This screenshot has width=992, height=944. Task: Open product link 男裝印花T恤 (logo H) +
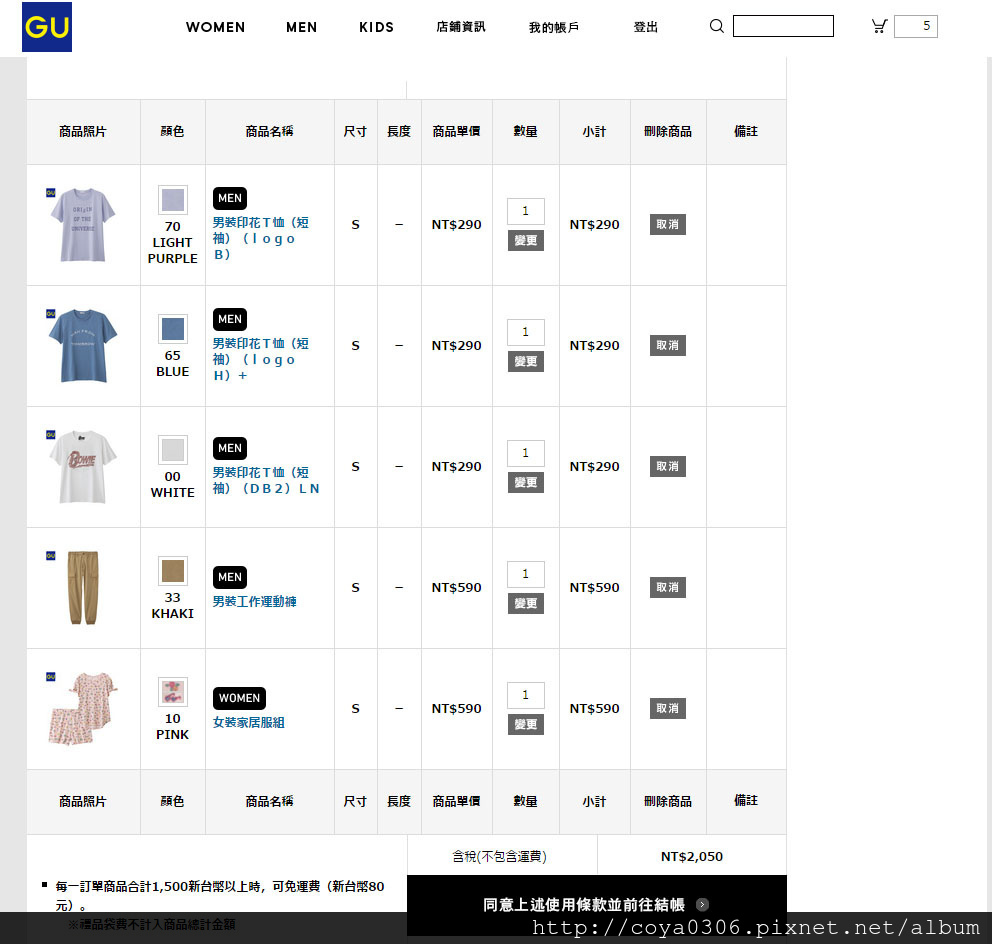pos(261,359)
